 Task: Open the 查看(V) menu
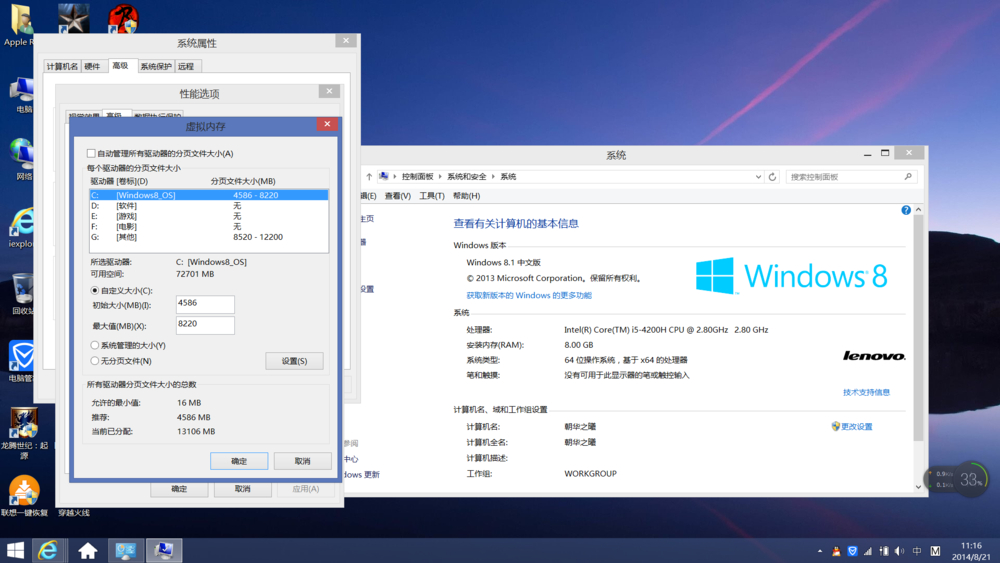pos(397,196)
